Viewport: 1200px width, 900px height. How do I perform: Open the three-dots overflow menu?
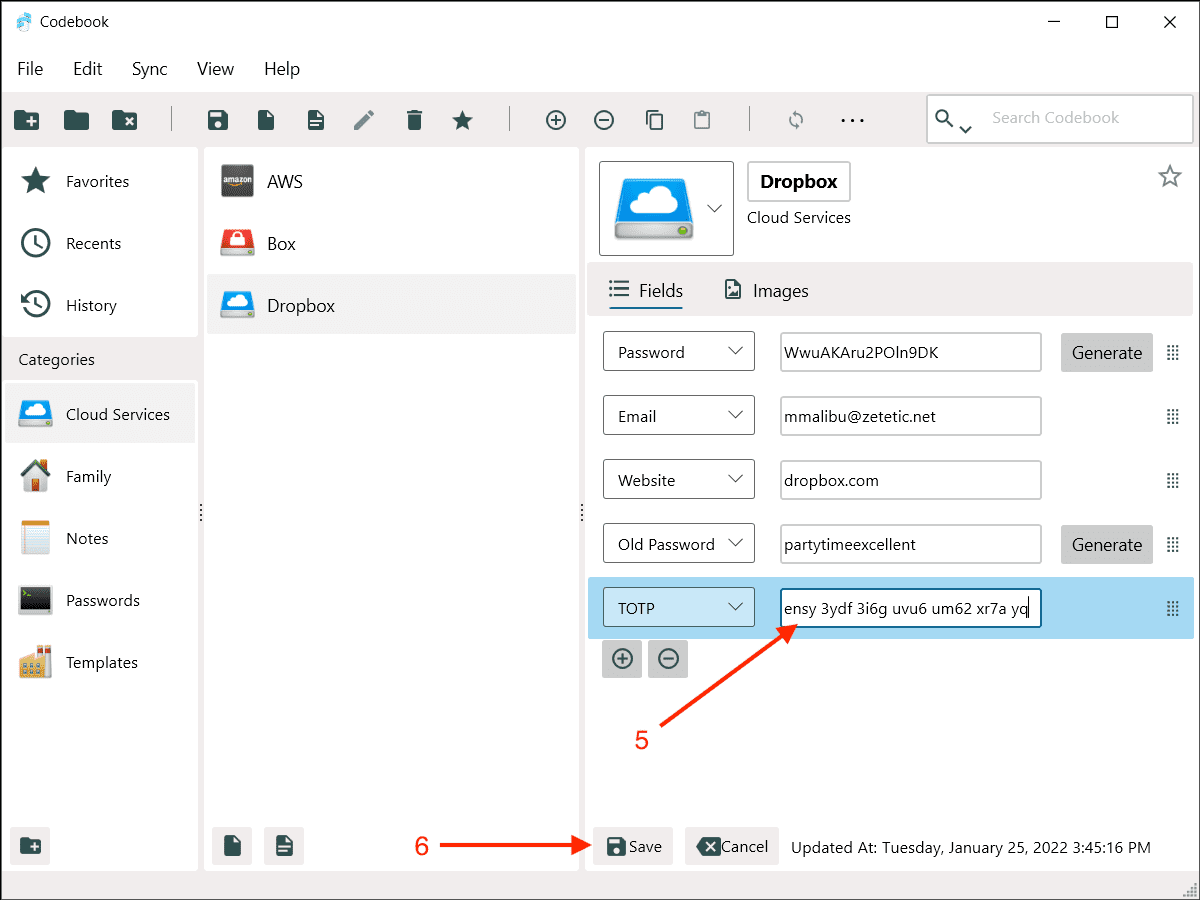(852, 120)
